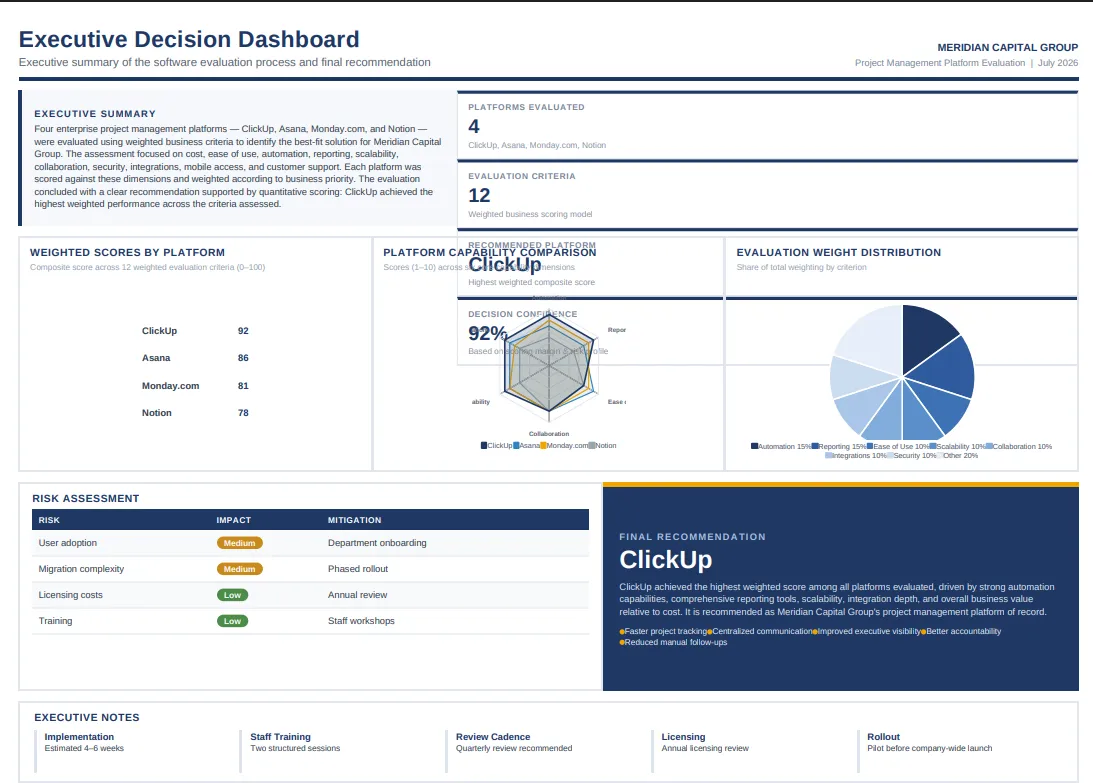Image resolution: width=1093 pixels, height=783 pixels.
Task: Click the Low badge for Training risk
Action: pyautogui.click(x=232, y=621)
